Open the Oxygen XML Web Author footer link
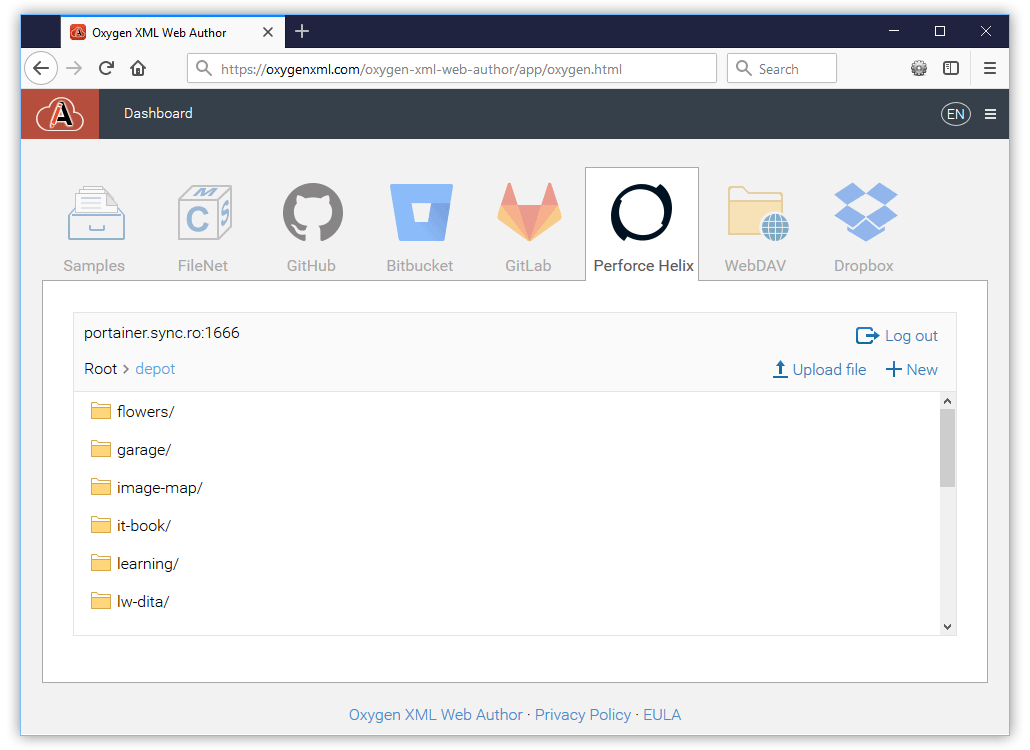 click(x=436, y=715)
